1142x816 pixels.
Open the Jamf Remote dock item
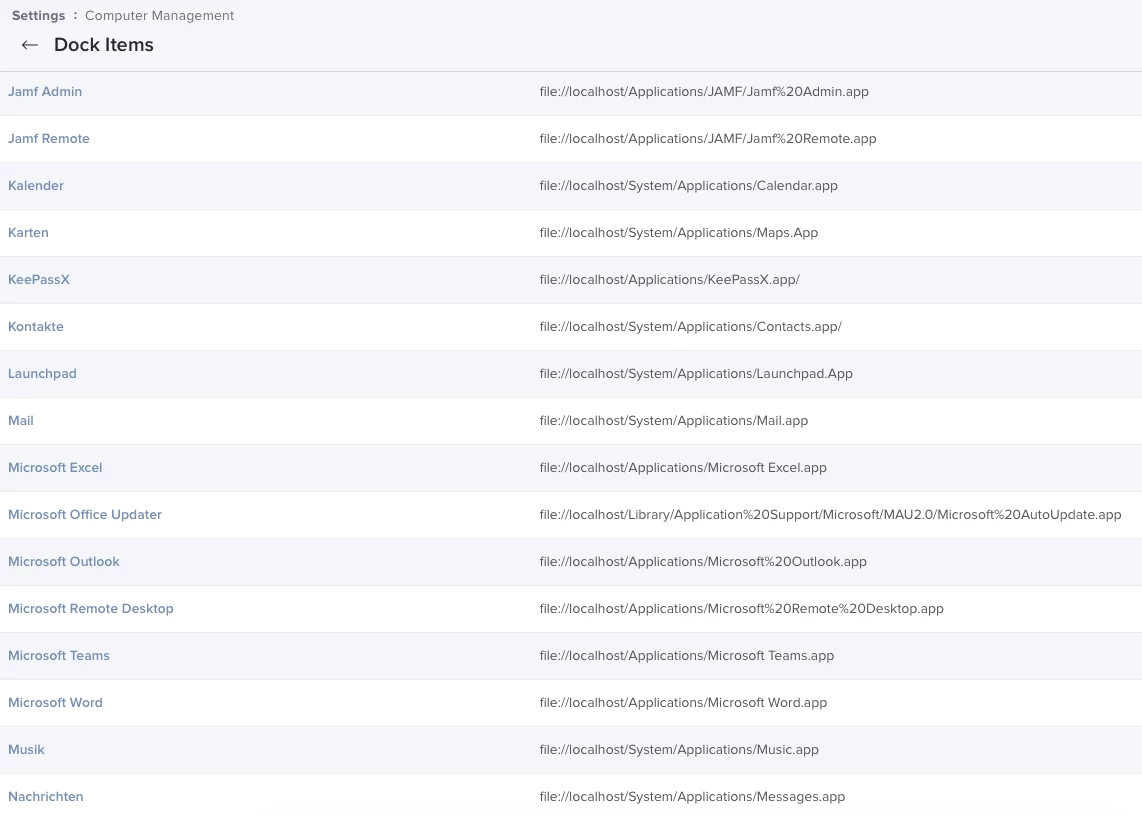(49, 138)
